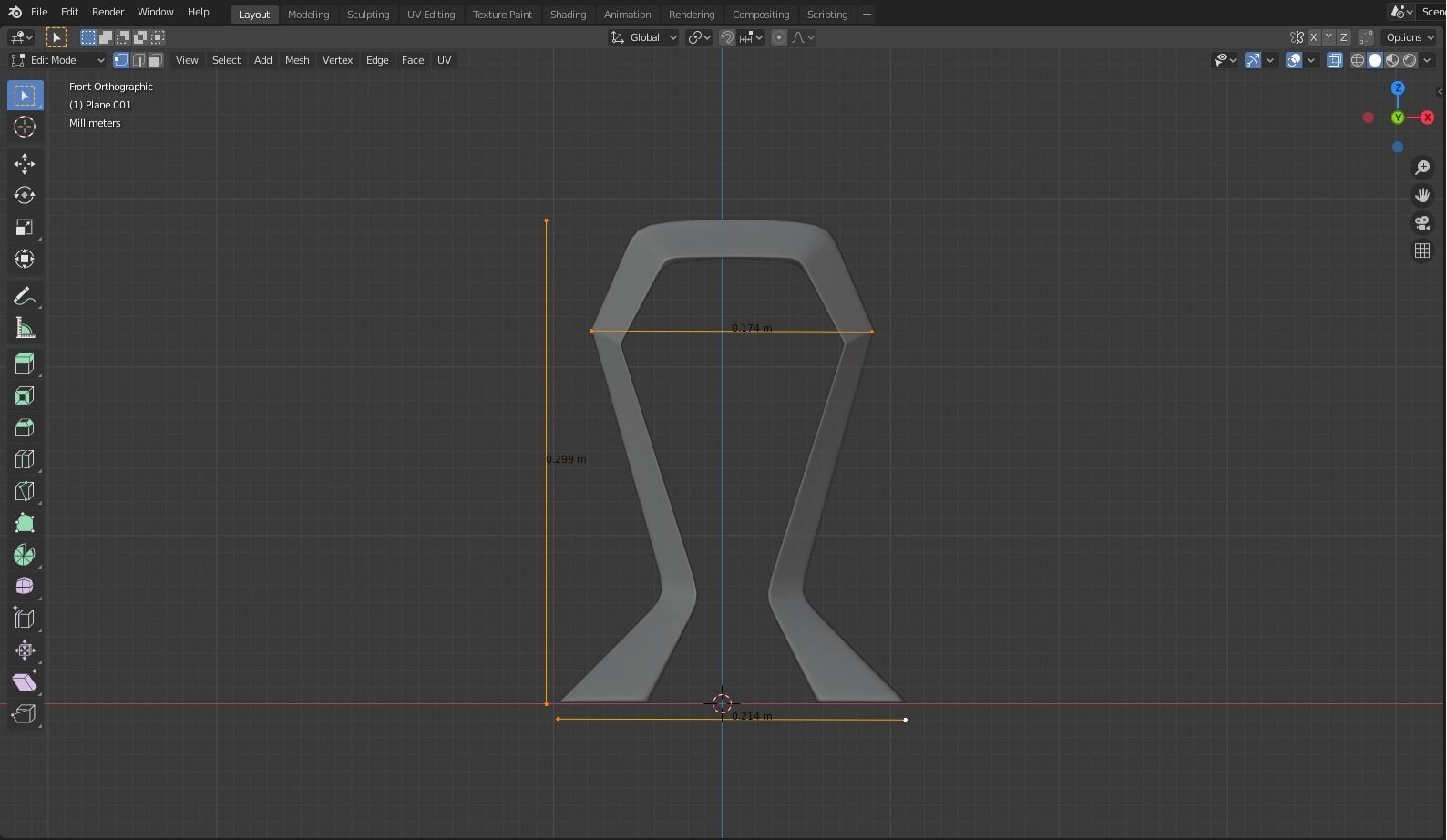Choose the Measure ruler tool

pyautogui.click(x=25, y=329)
